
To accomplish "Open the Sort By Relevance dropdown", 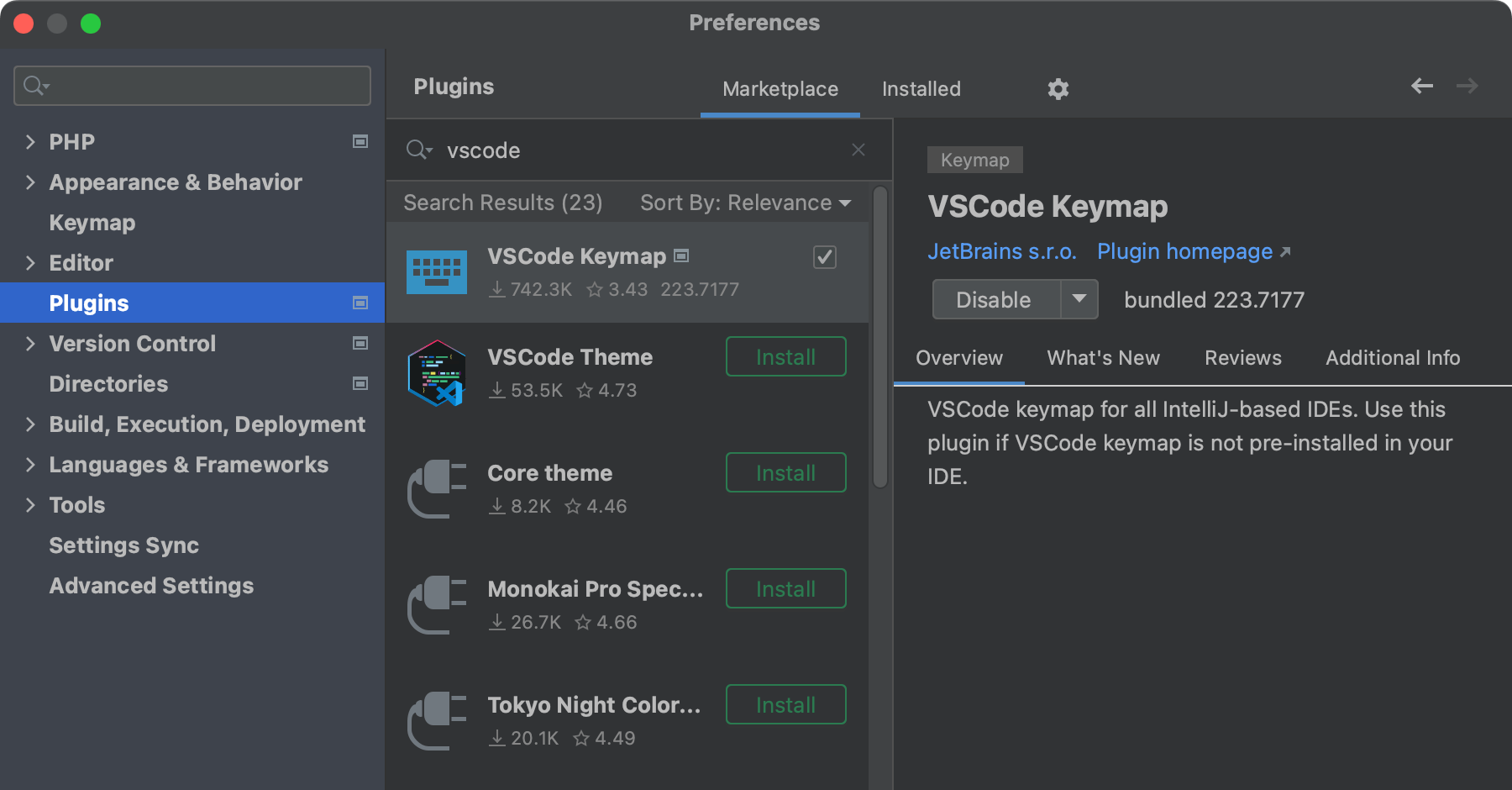I will point(744,203).
